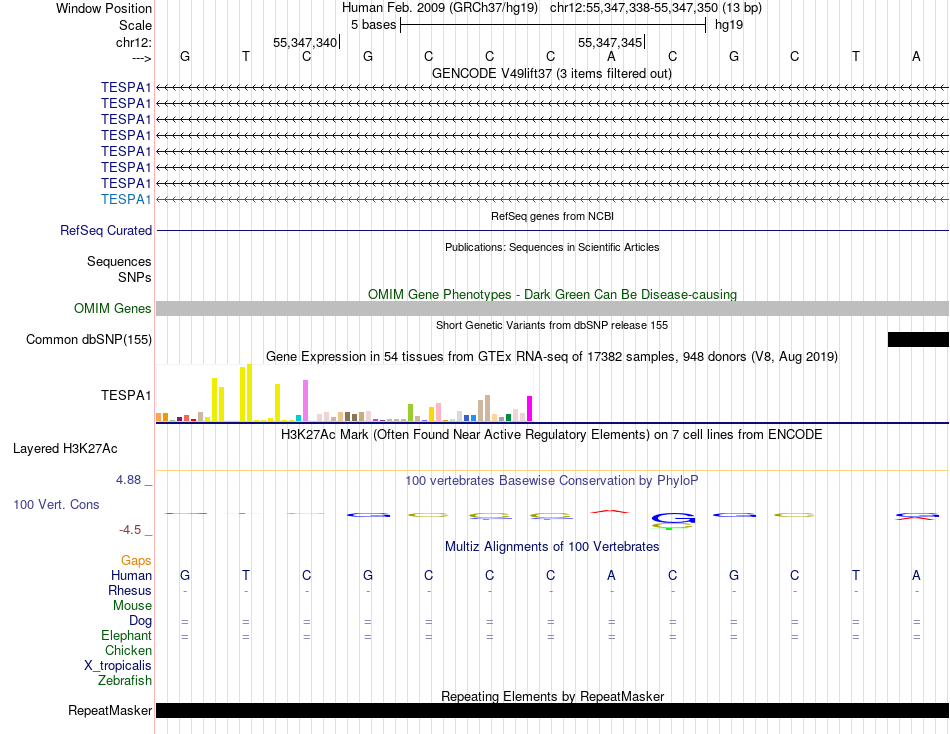Click the grey OMIM Genes item bar

pos(552,309)
